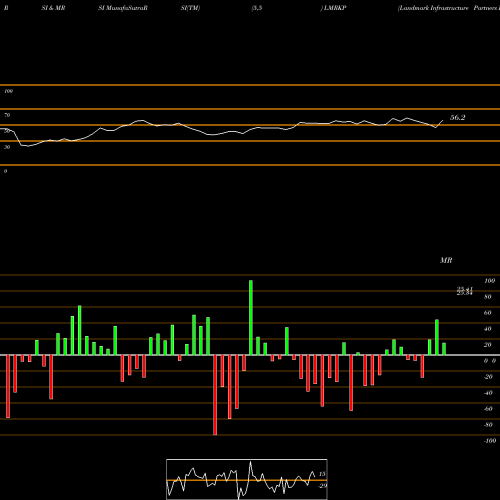Screen dimensions: 500x500
Task: Click the MR axis label -40
Action: tap(488, 393)
